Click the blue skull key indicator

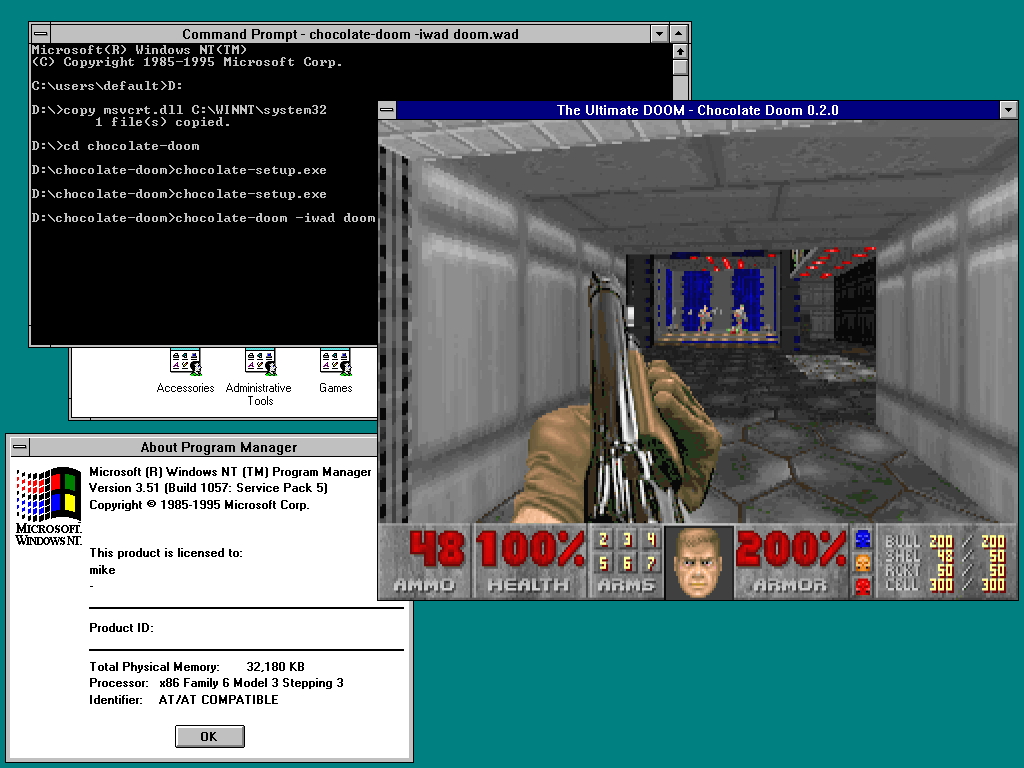click(862, 539)
